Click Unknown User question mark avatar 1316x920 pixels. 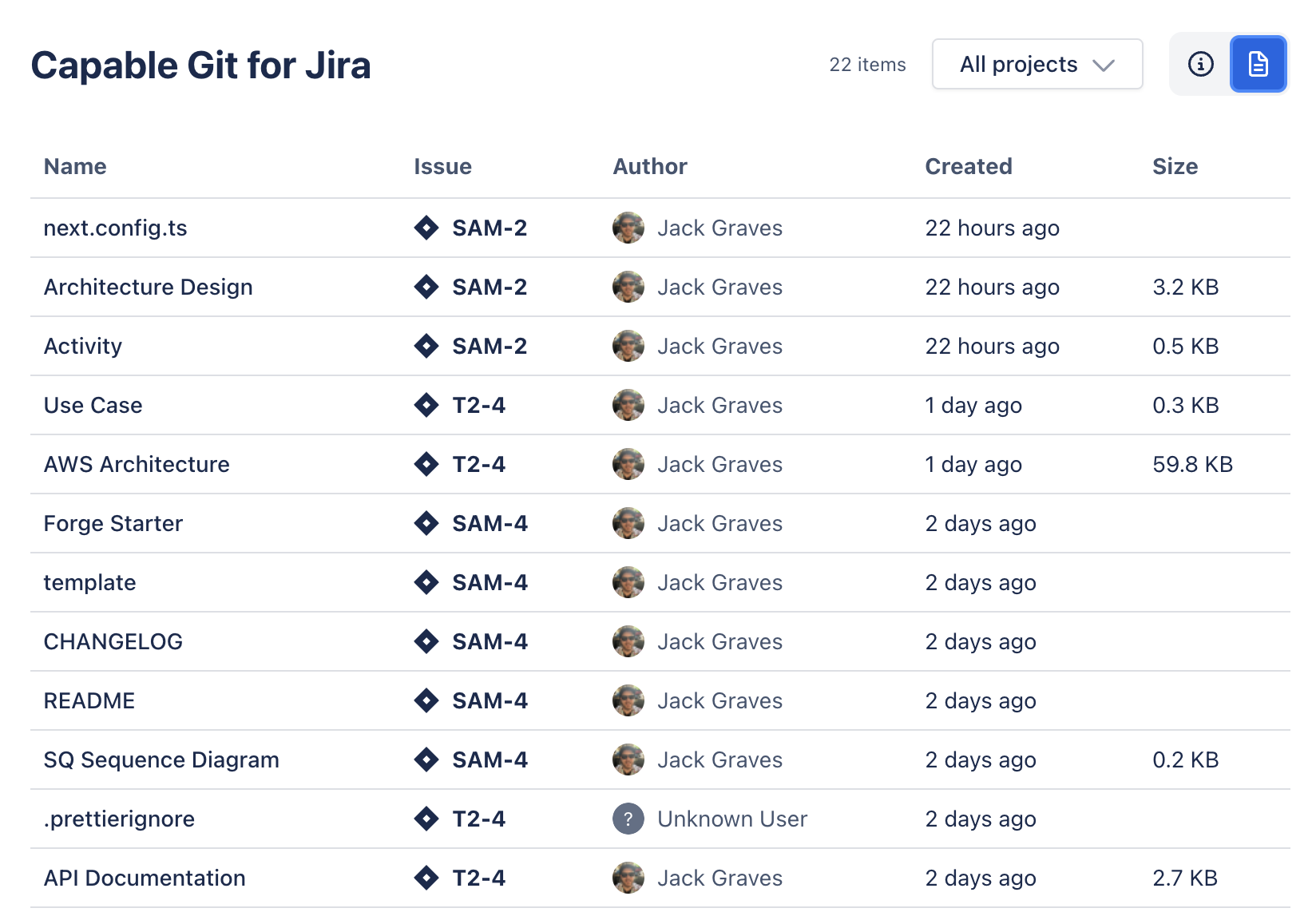pos(628,819)
